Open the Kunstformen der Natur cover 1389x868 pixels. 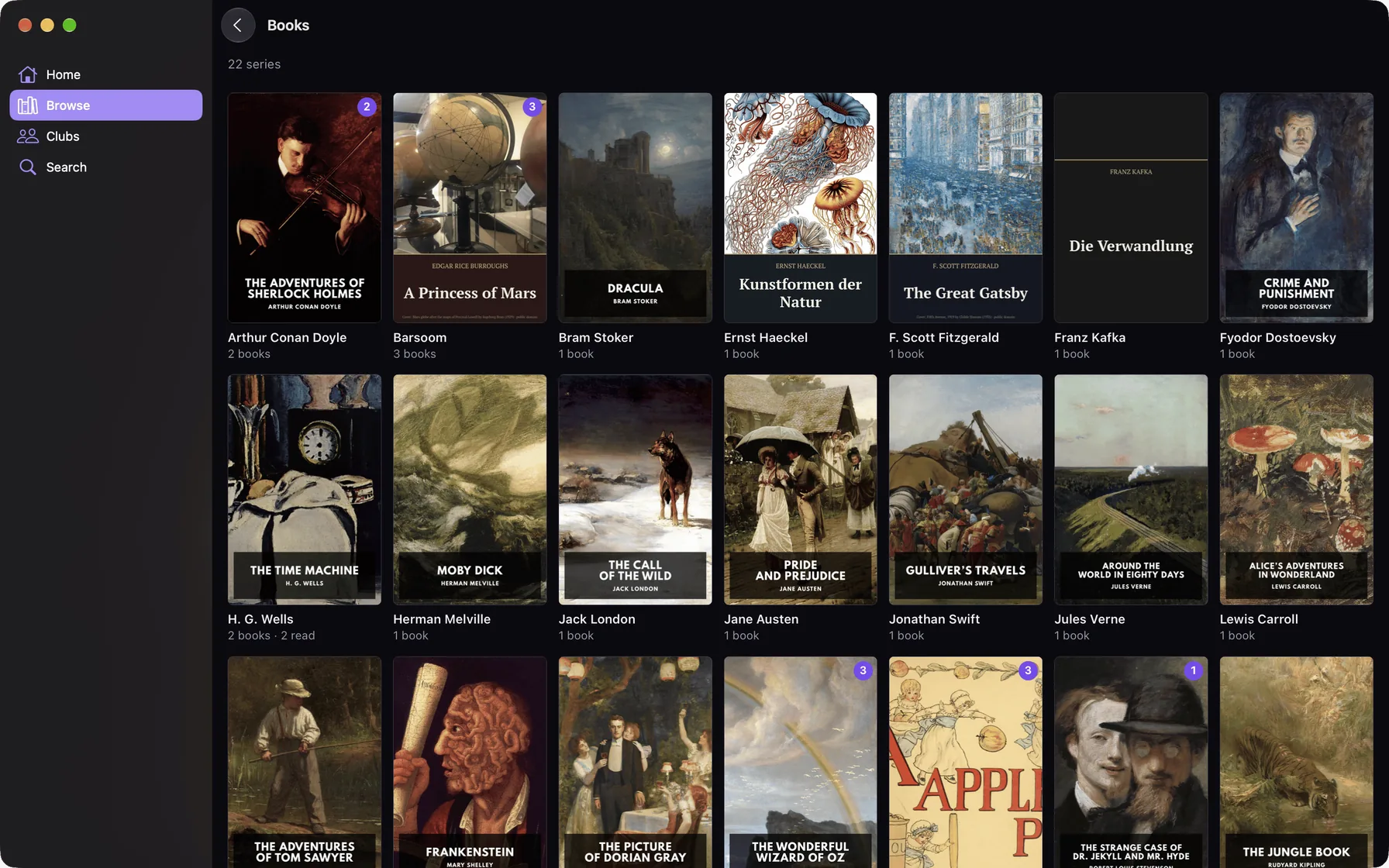coord(800,208)
